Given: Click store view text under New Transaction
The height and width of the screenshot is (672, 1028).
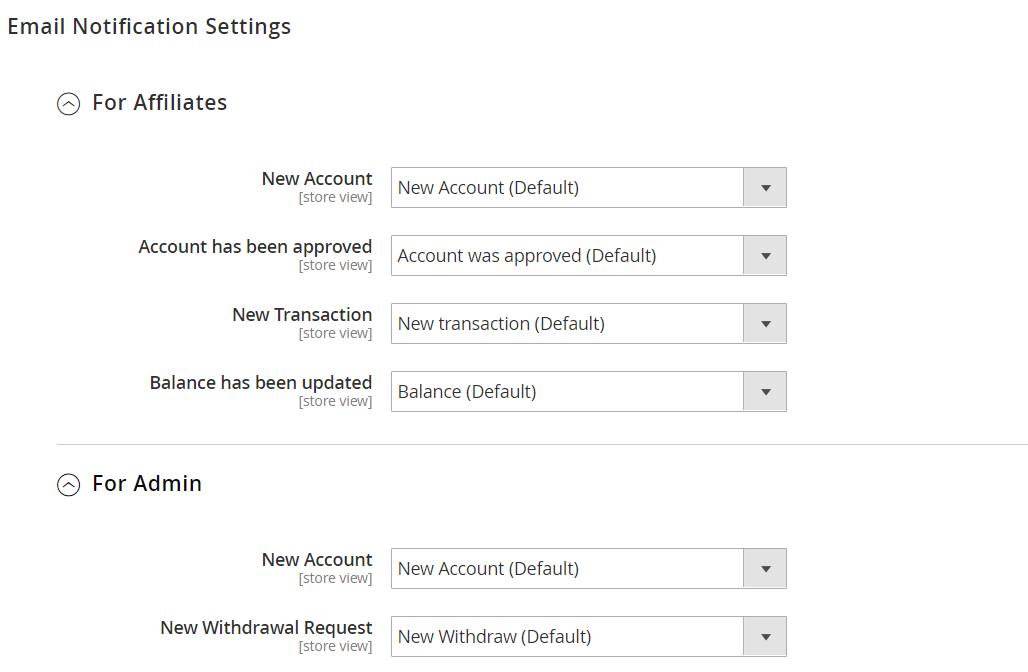Looking at the screenshot, I should [x=336, y=333].
